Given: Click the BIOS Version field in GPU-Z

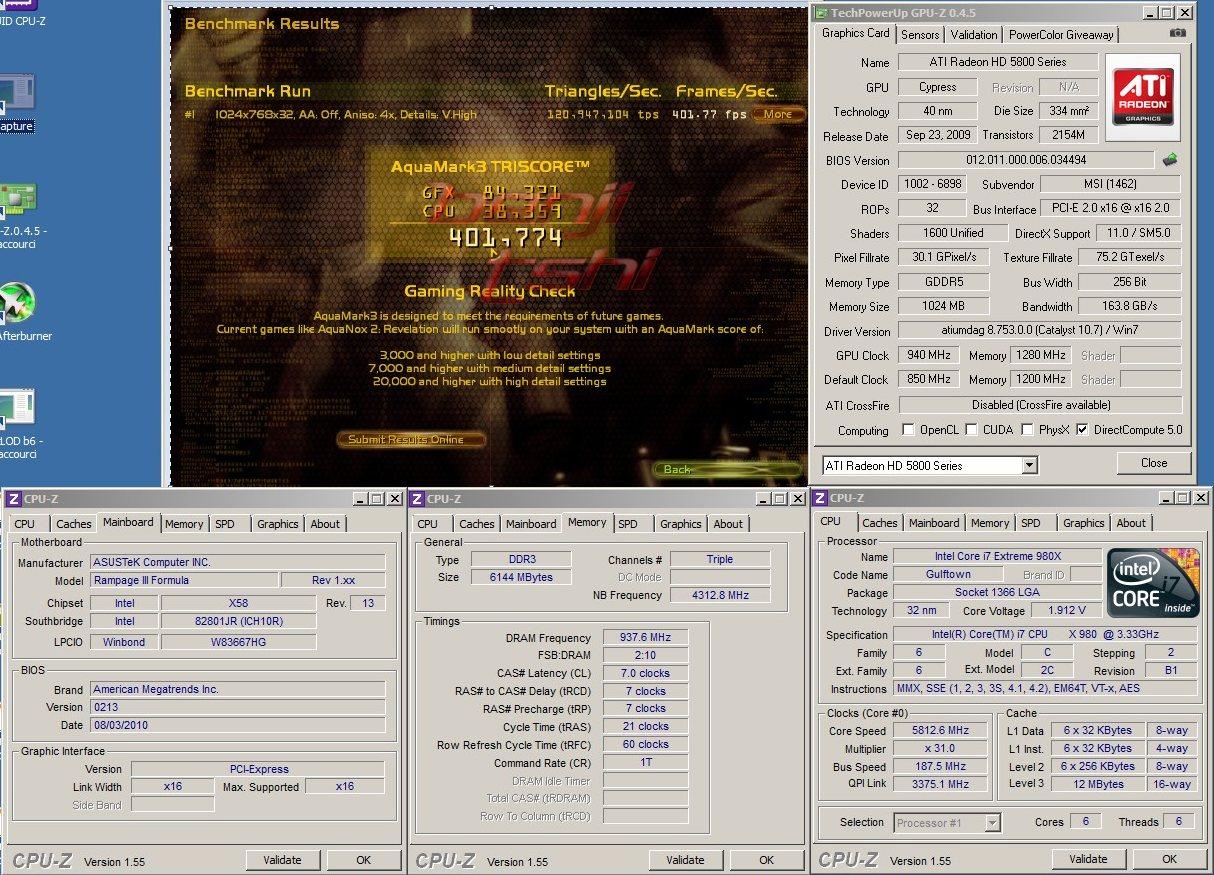Looking at the screenshot, I should click(1026, 160).
